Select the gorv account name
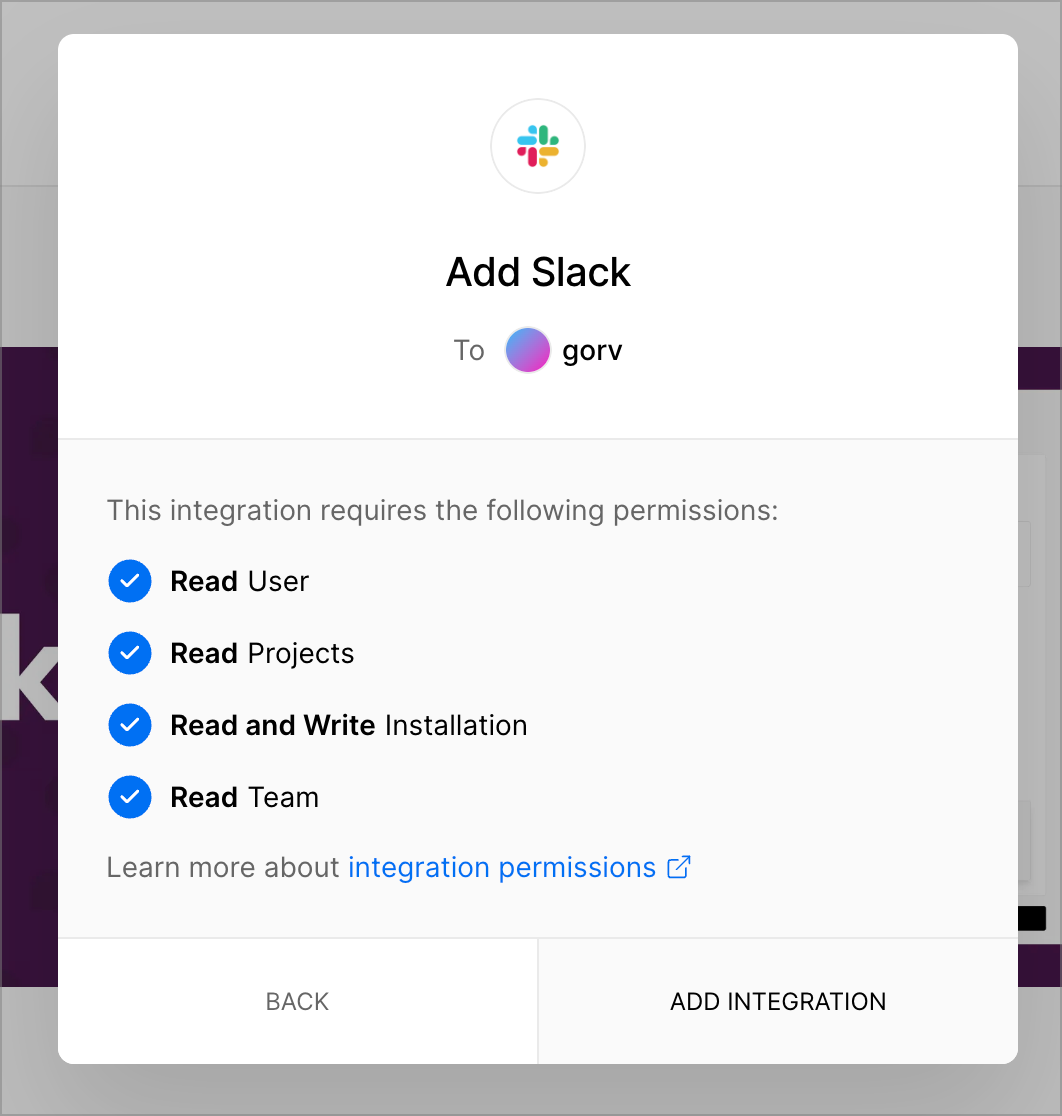 pos(592,351)
